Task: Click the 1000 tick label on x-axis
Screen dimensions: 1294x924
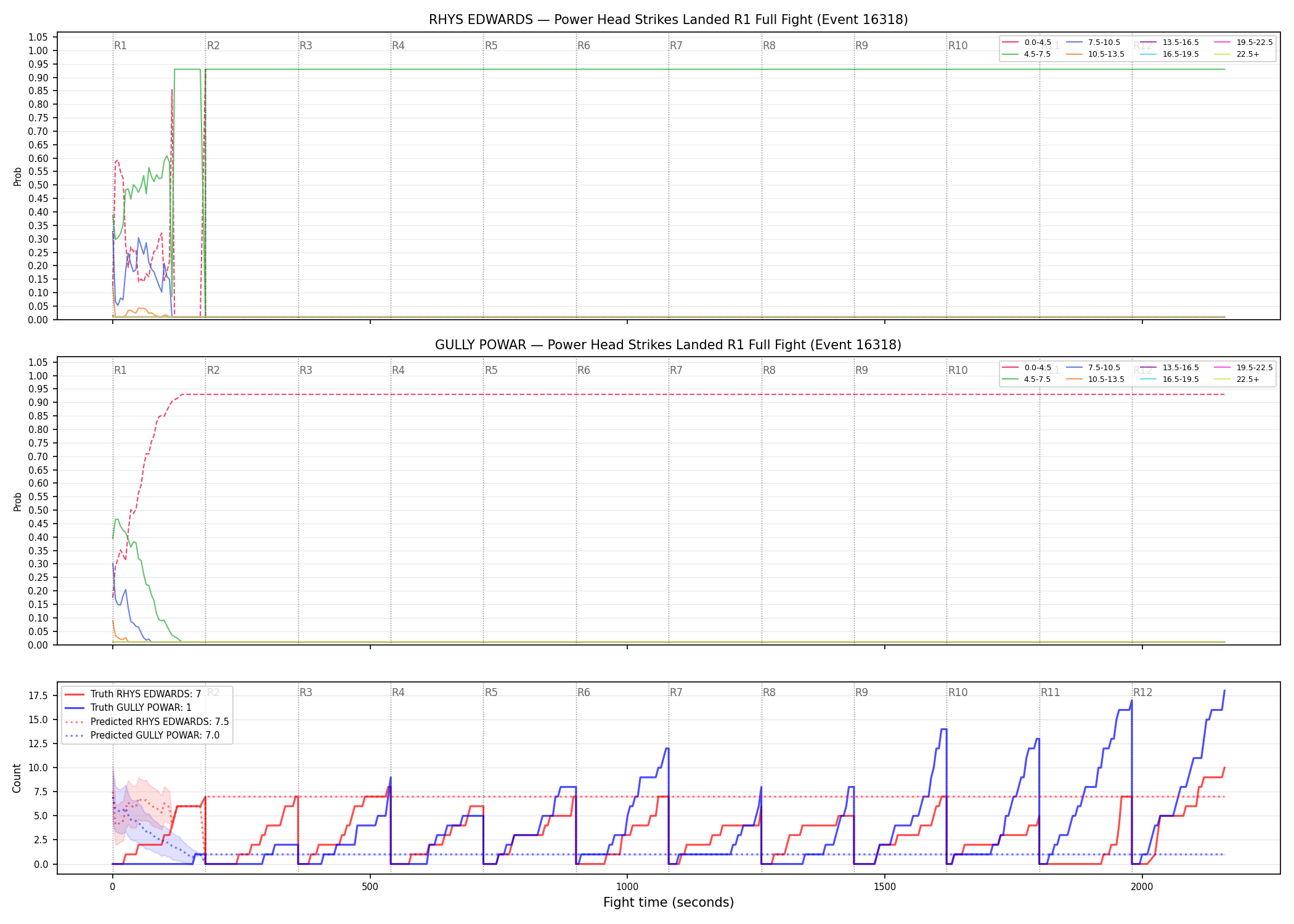Action: coord(627,886)
